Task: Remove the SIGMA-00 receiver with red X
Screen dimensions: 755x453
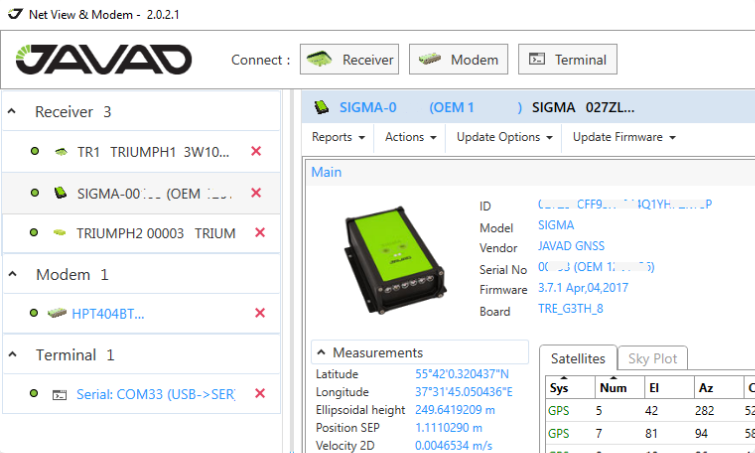Action: coord(256,193)
